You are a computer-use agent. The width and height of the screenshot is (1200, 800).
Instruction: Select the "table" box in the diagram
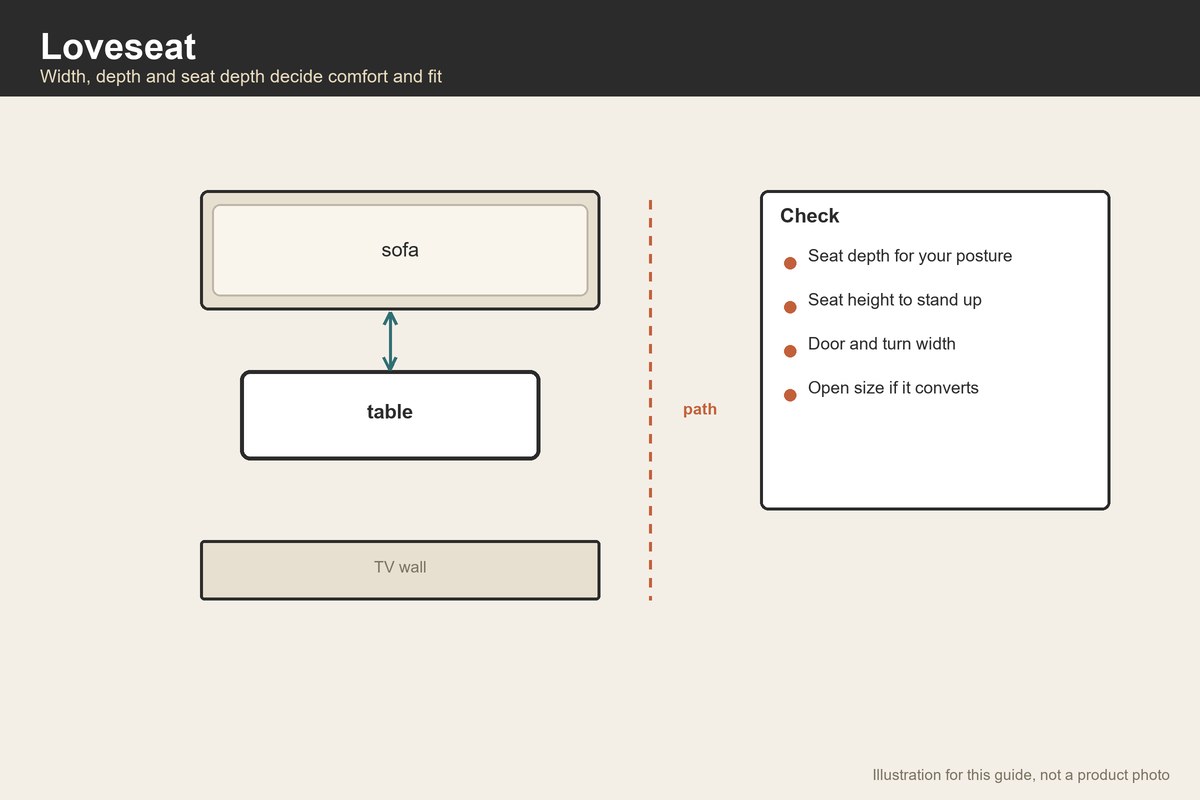pos(390,415)
